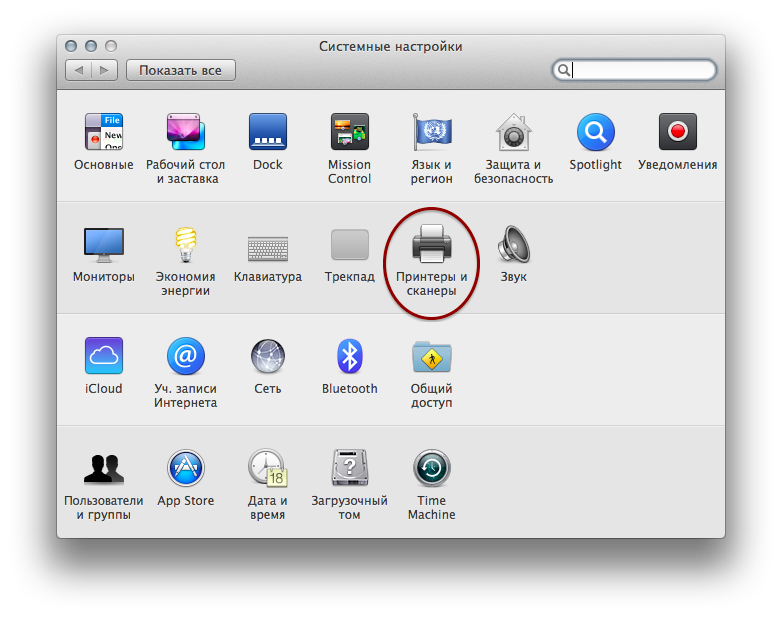Open Mission Control preferences
The image size is (782, 617).
coord(350,132)
